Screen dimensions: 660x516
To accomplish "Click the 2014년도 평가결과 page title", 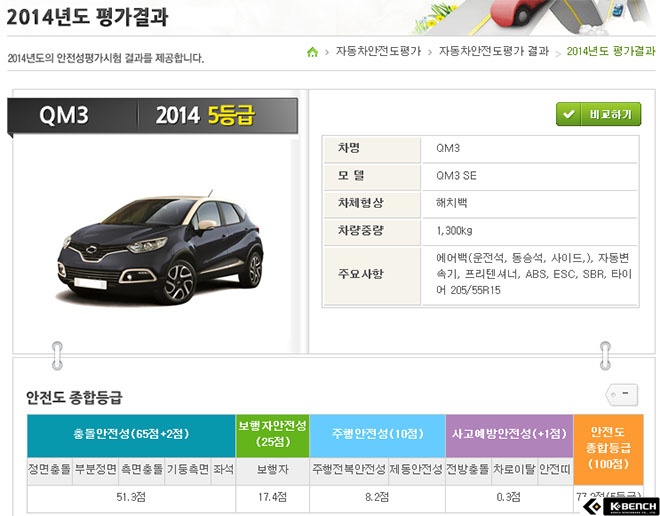I will 88,17.
